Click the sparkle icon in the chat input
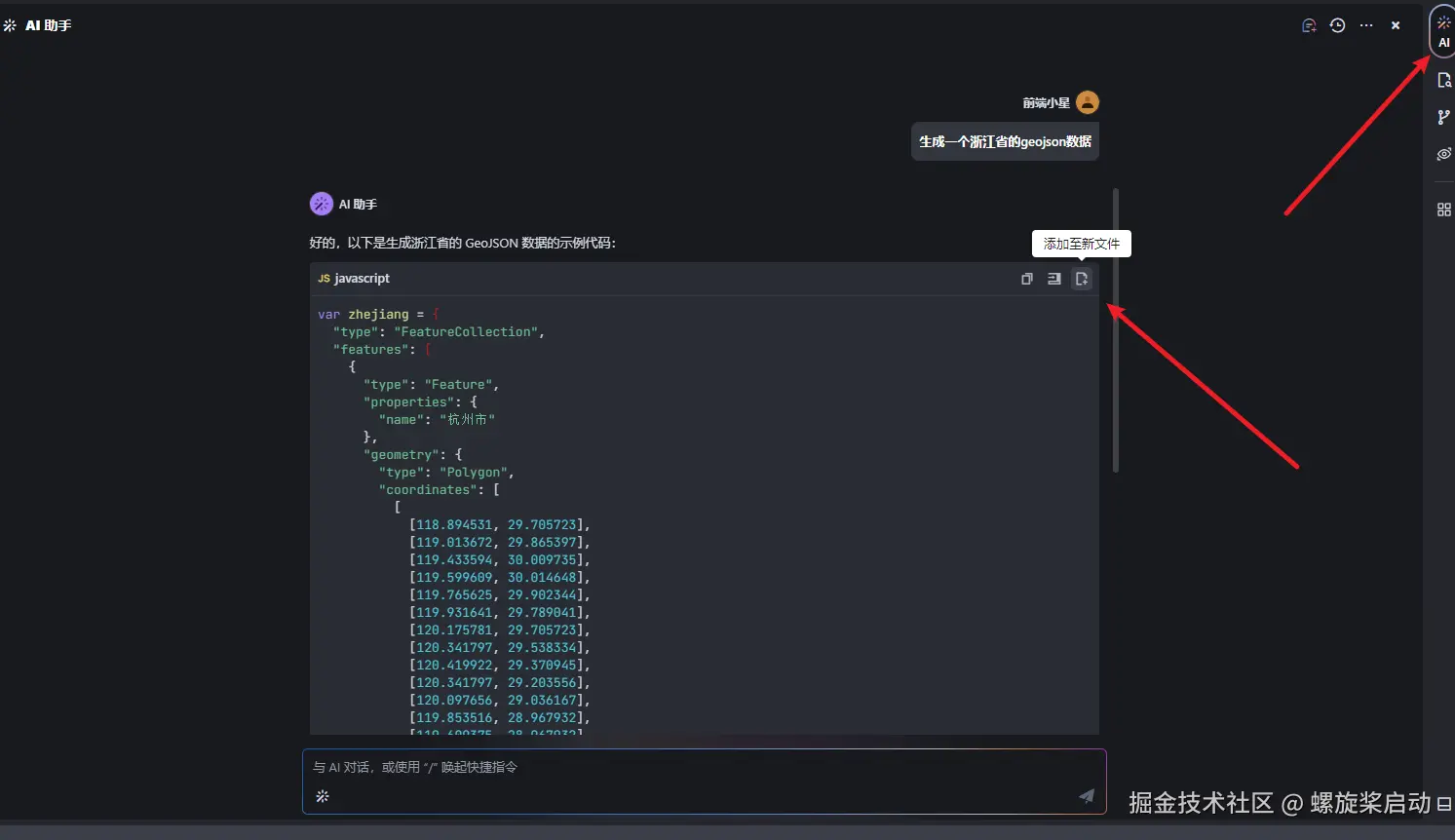The width and height of the screenshot is (1455, 840). pyautogui.click(x=323, y=796)
